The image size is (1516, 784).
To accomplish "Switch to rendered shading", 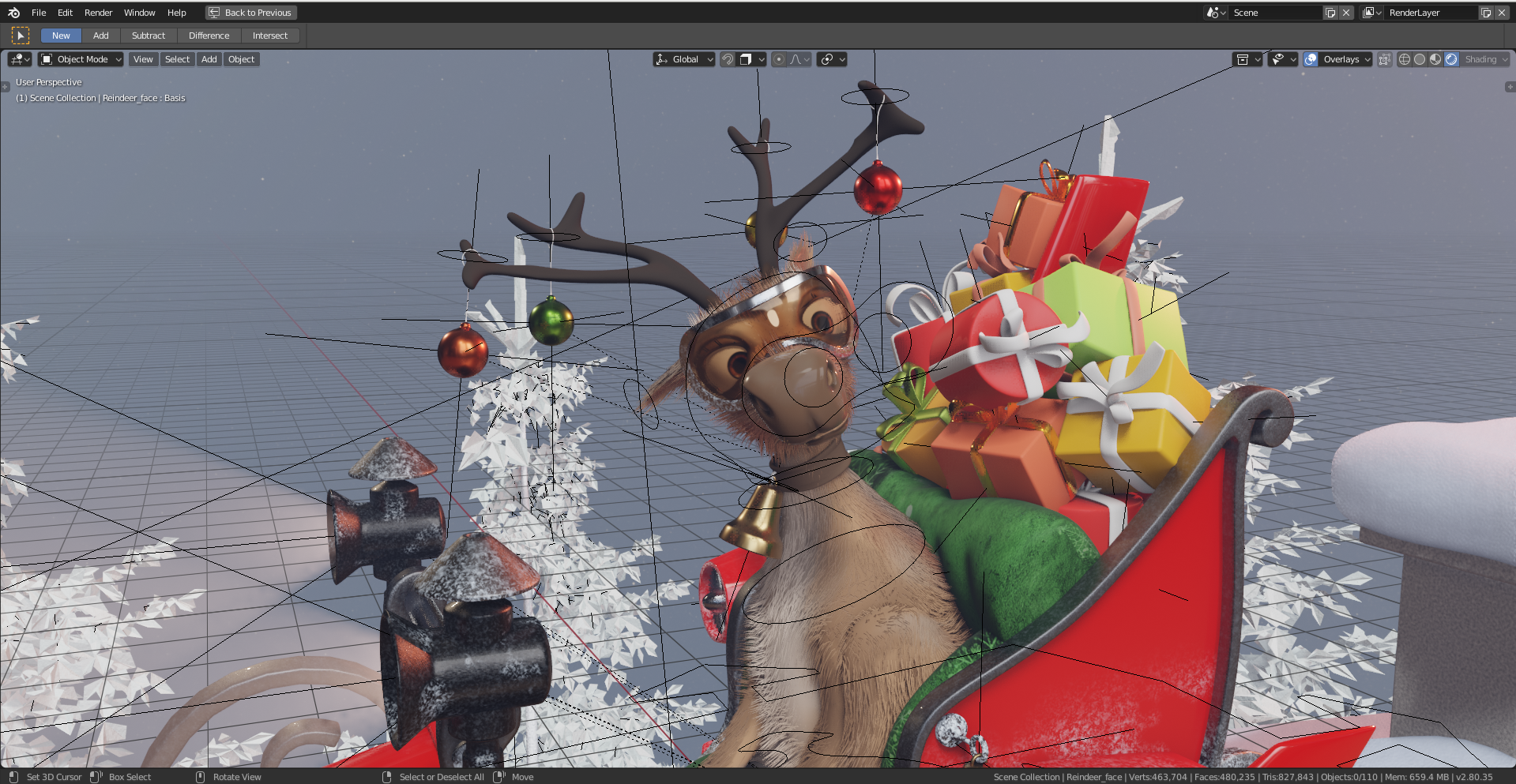I will coord(1451,59).
